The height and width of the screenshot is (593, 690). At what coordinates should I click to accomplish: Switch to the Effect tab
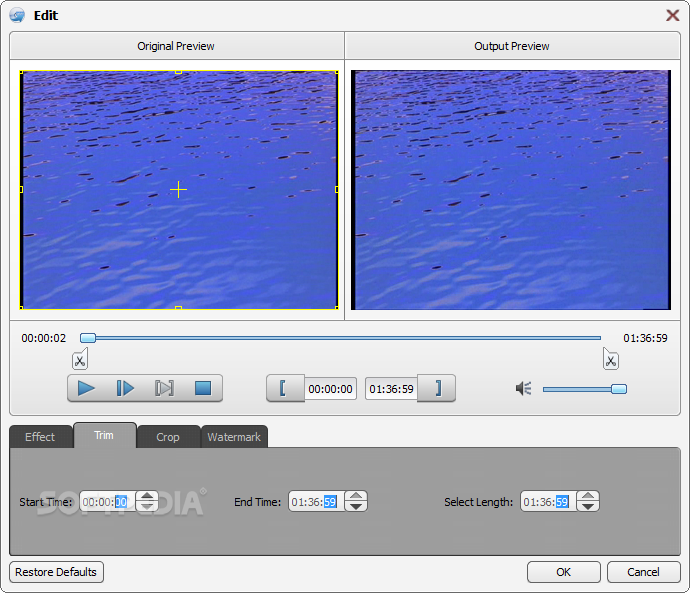click(40, 437)
